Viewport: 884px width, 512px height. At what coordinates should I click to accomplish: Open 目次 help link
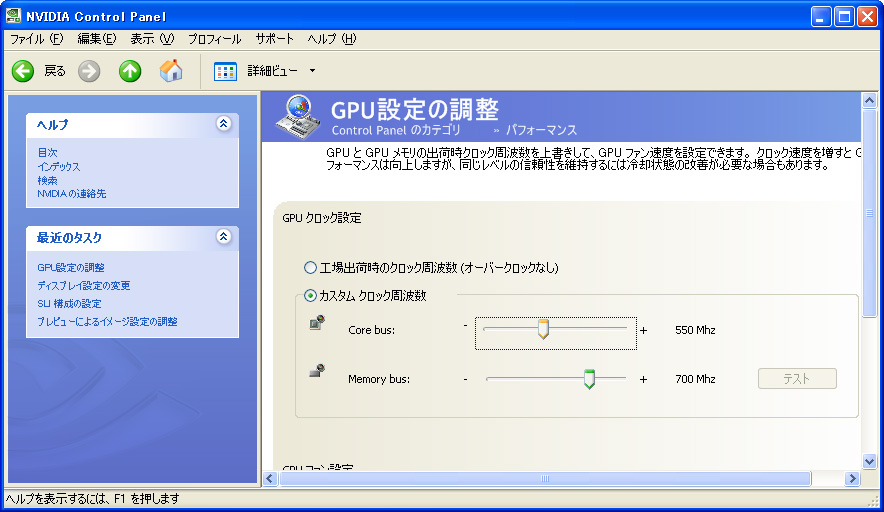pos(47,152)
